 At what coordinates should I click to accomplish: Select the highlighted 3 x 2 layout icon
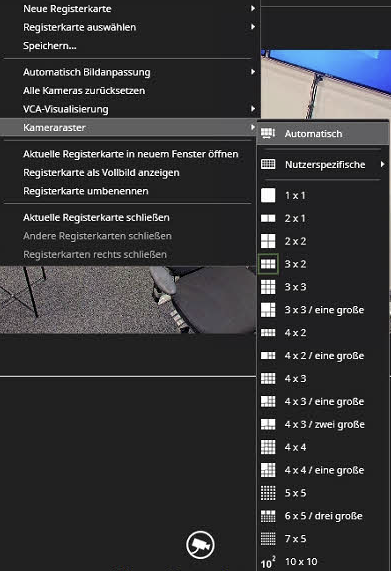tap(268, 264)
